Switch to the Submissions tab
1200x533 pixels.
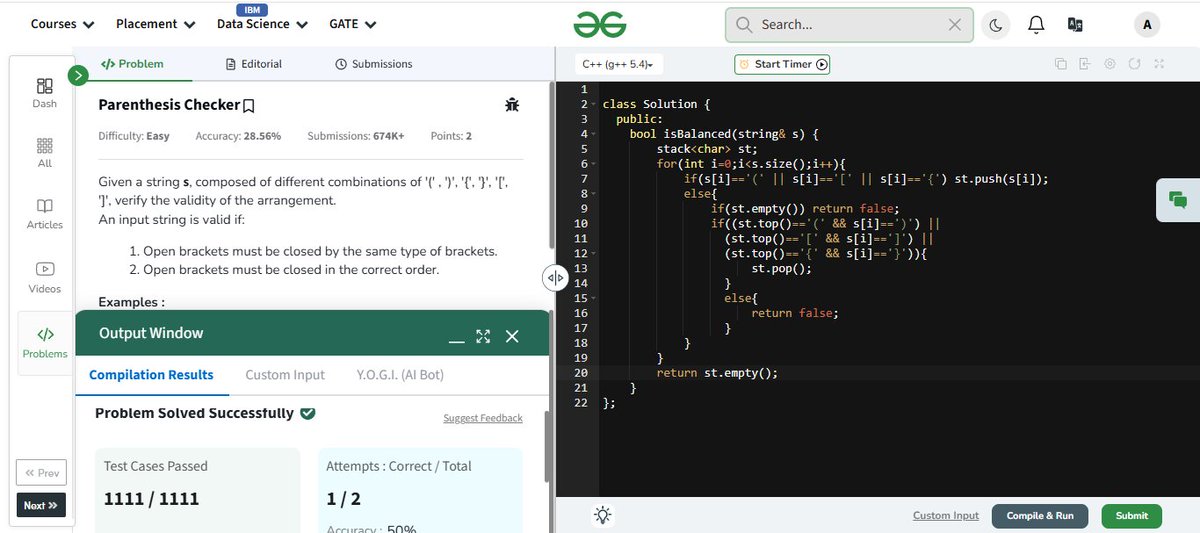coord(373,64)
